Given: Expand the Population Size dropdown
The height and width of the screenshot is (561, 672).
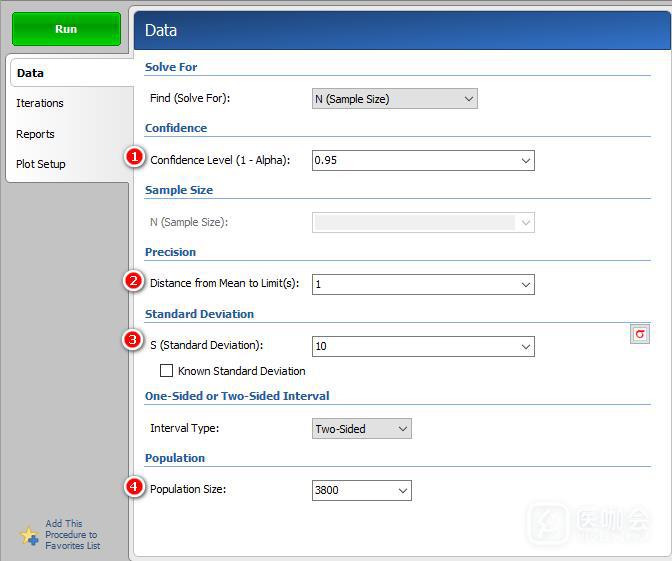Looking at the screenshot, I should pyautogui.click(x=402, y=491).
